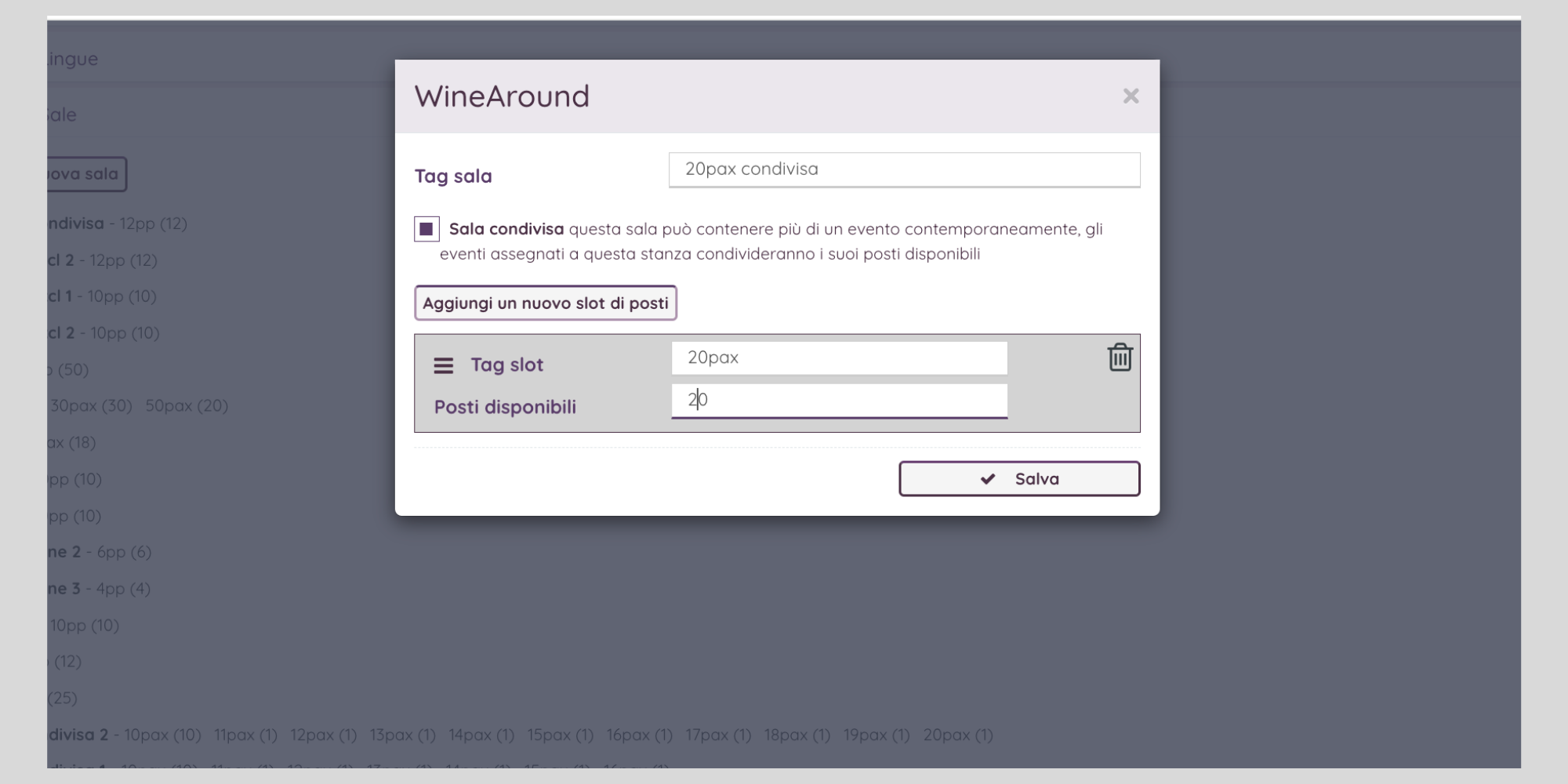The width and height of the screenshot is (1568, 784).
Task: Click the background row 'cl 2 - 10pp (10)'
Action: [103, 333]
